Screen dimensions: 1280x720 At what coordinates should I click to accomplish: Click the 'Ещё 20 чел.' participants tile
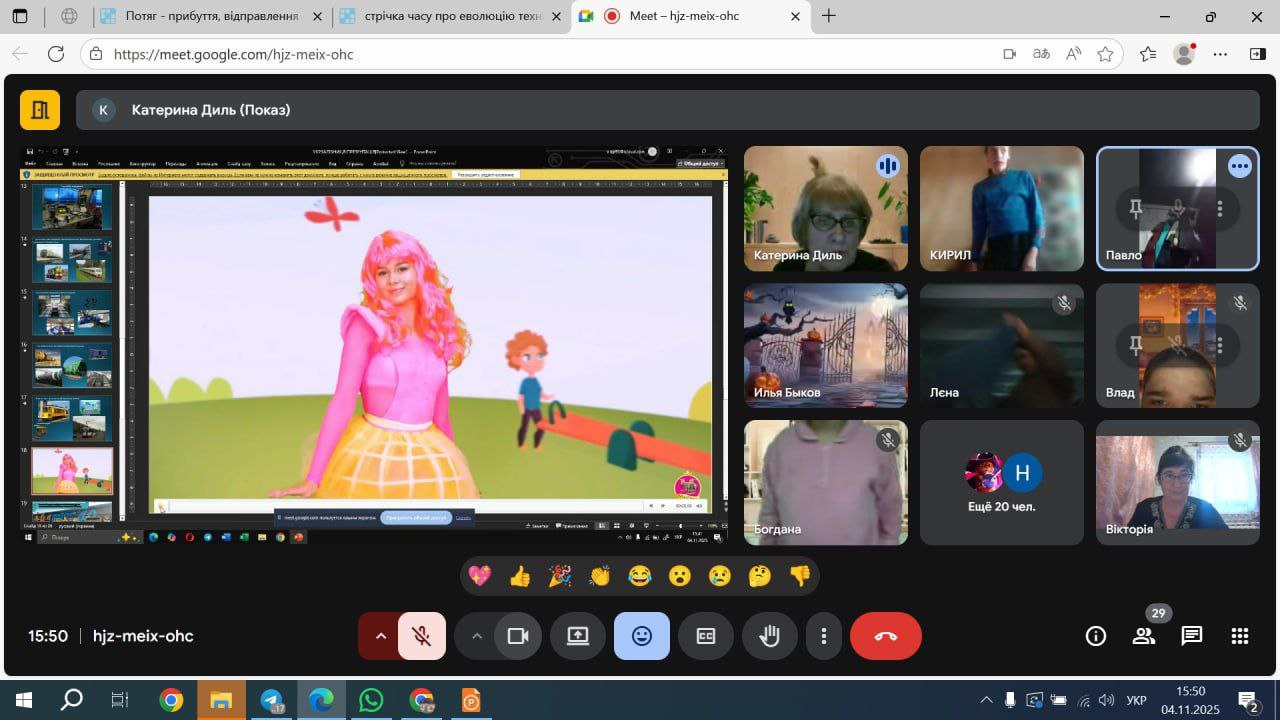click(1002, 482)
